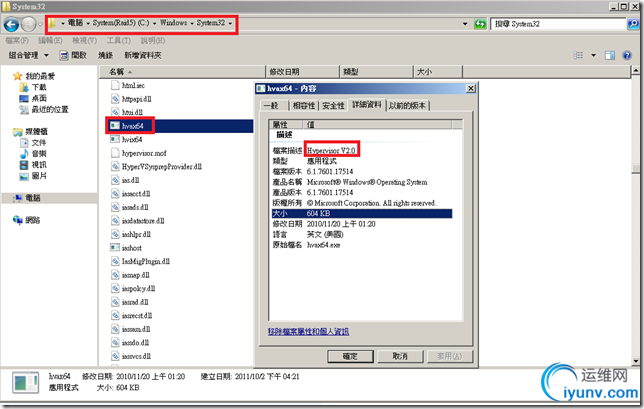Open 我的最愛 star item
This screenshot has height=409, width=644.
(x=34, y=76)
